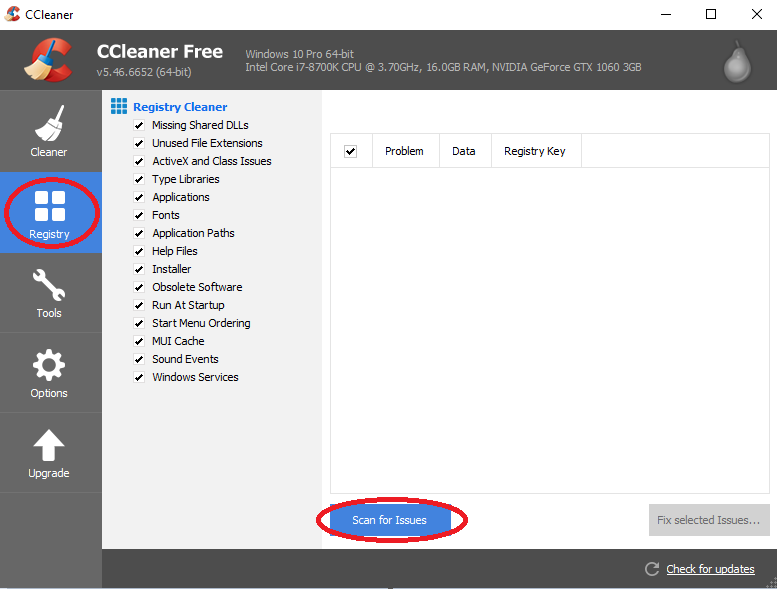The image size is (777, 589).
Task: Uncheck Windows Services
Action: pos(139,377)
